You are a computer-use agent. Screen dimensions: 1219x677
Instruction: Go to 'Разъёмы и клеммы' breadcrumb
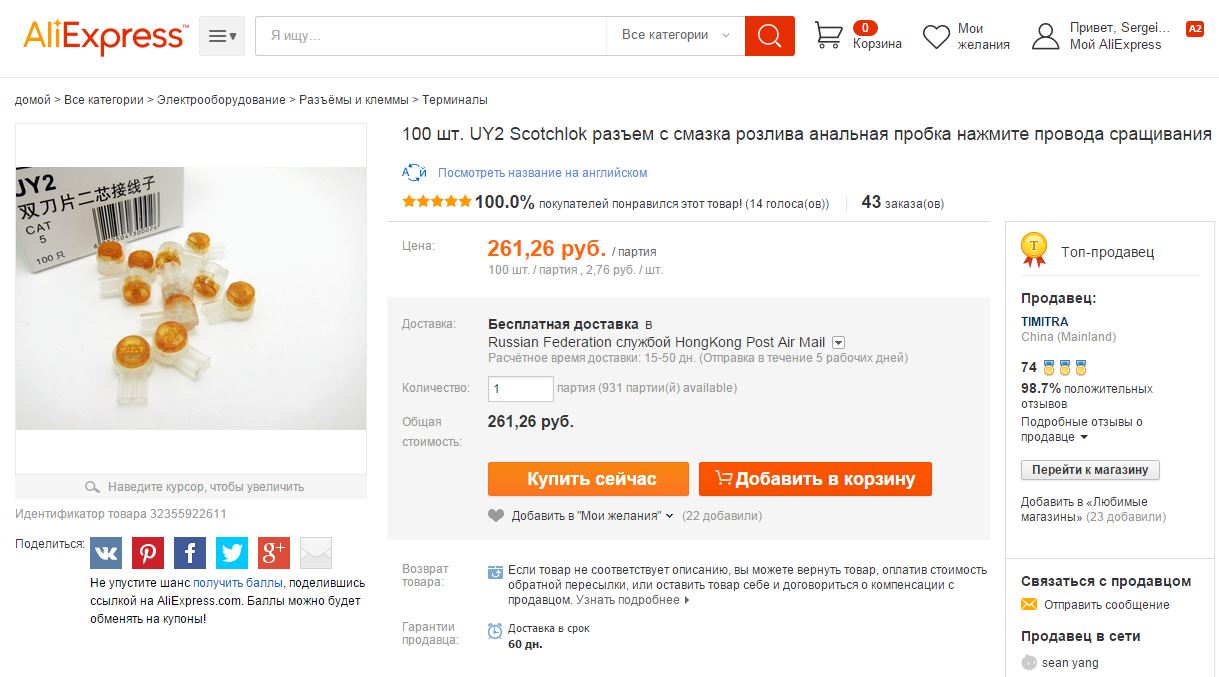pyautogui.click(x=354, y=100)
